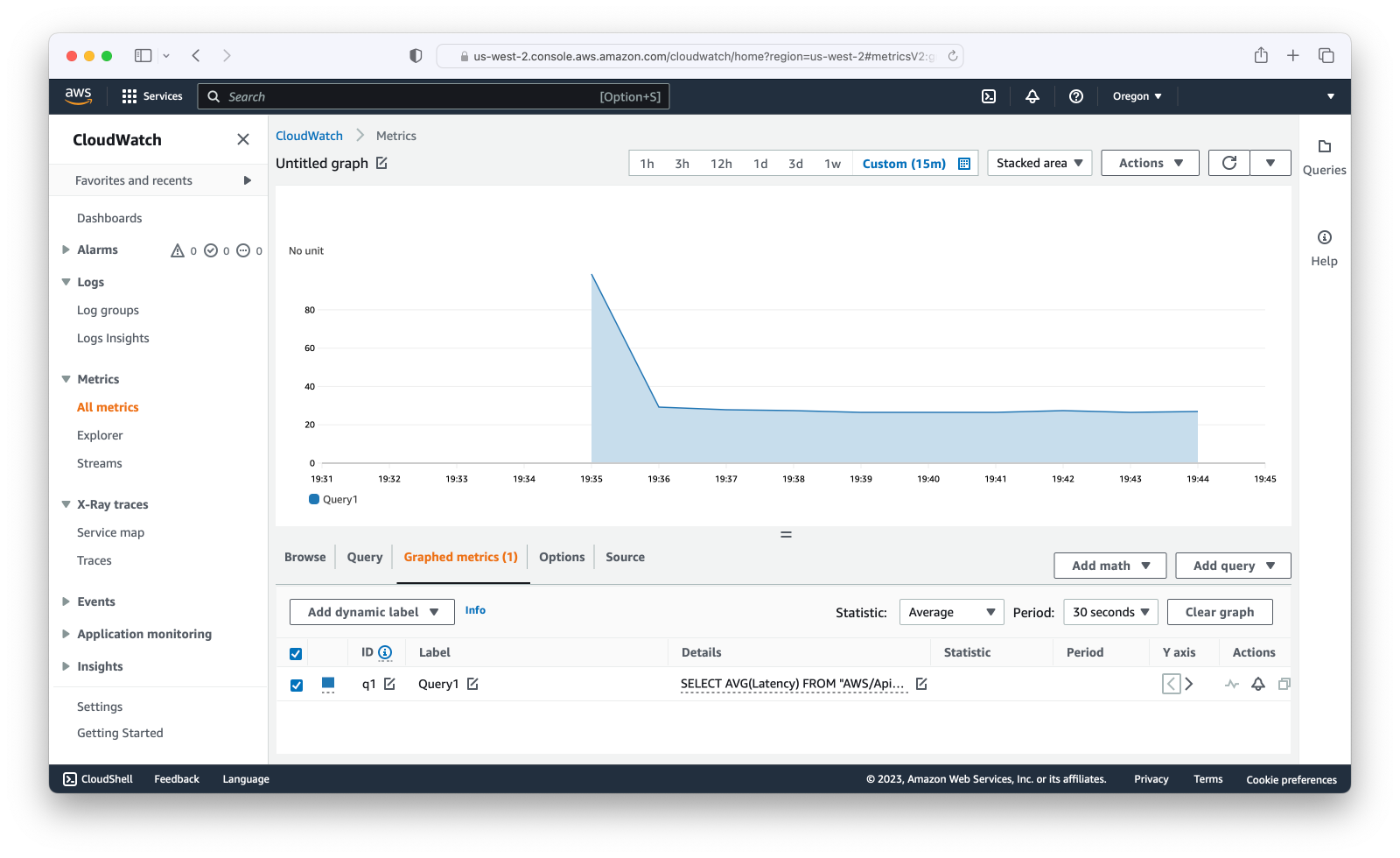The image size is (1400, 858).
Task: Edit the query details pencil icon for q1
Action: tap(921, 684)
